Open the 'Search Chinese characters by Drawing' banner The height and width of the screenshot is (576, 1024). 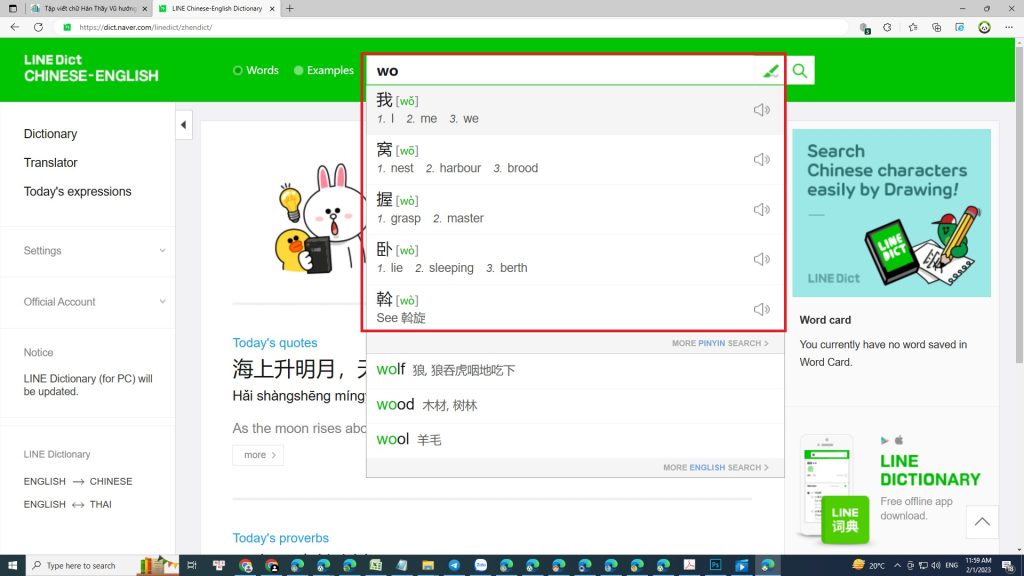point(891,213)
